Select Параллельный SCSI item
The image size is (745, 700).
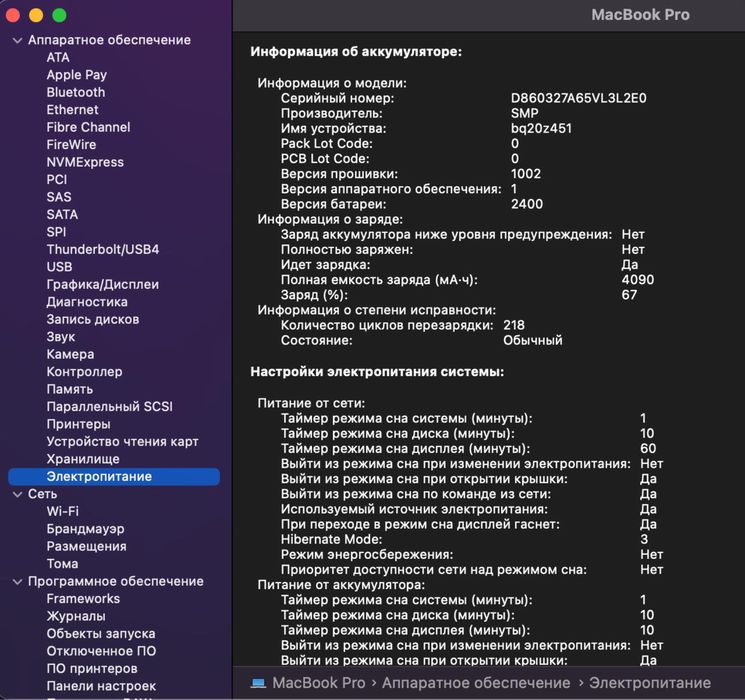click(x=110, y=407)
